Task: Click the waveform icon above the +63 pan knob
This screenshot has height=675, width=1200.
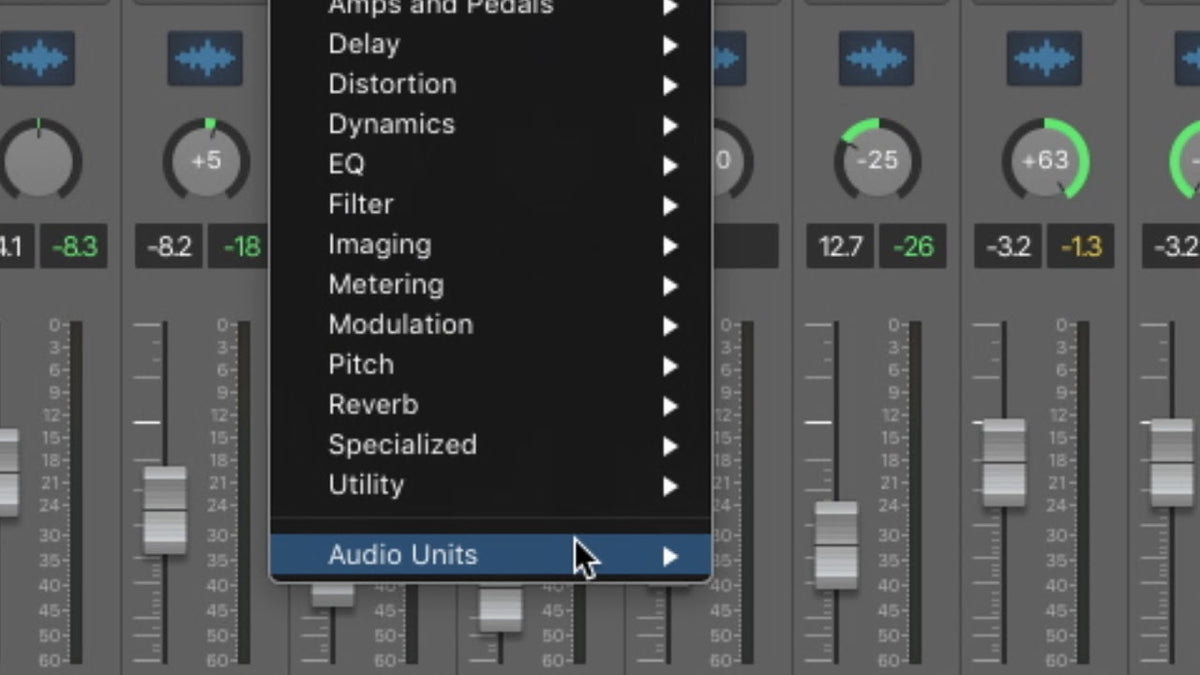Action: coord(1044,57)
